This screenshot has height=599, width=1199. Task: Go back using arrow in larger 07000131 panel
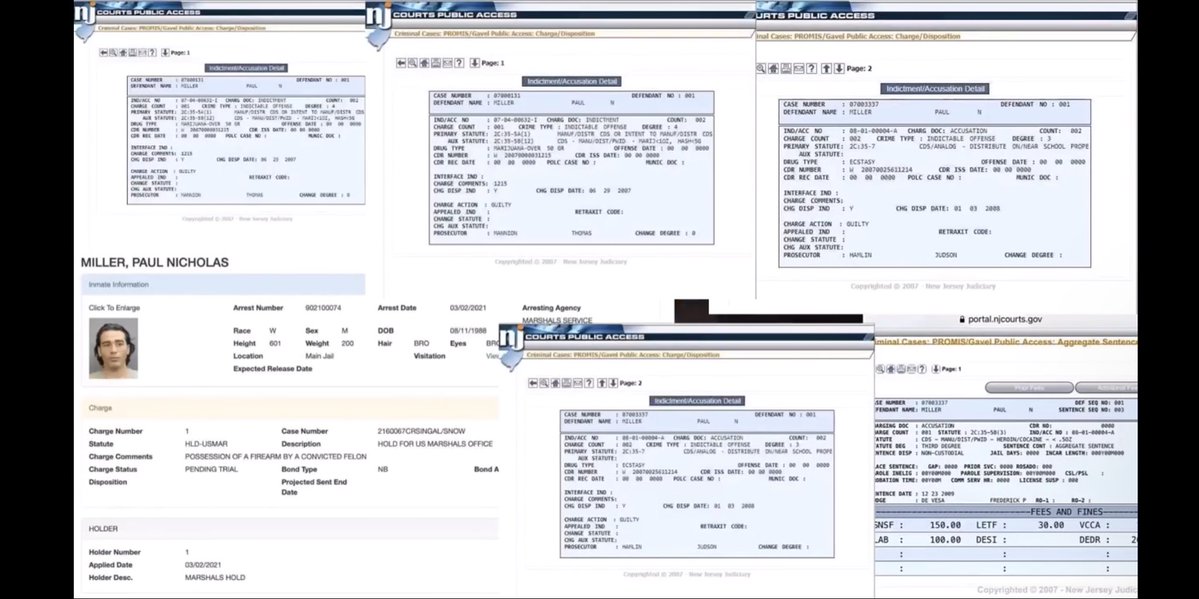(x=401, y=63)
